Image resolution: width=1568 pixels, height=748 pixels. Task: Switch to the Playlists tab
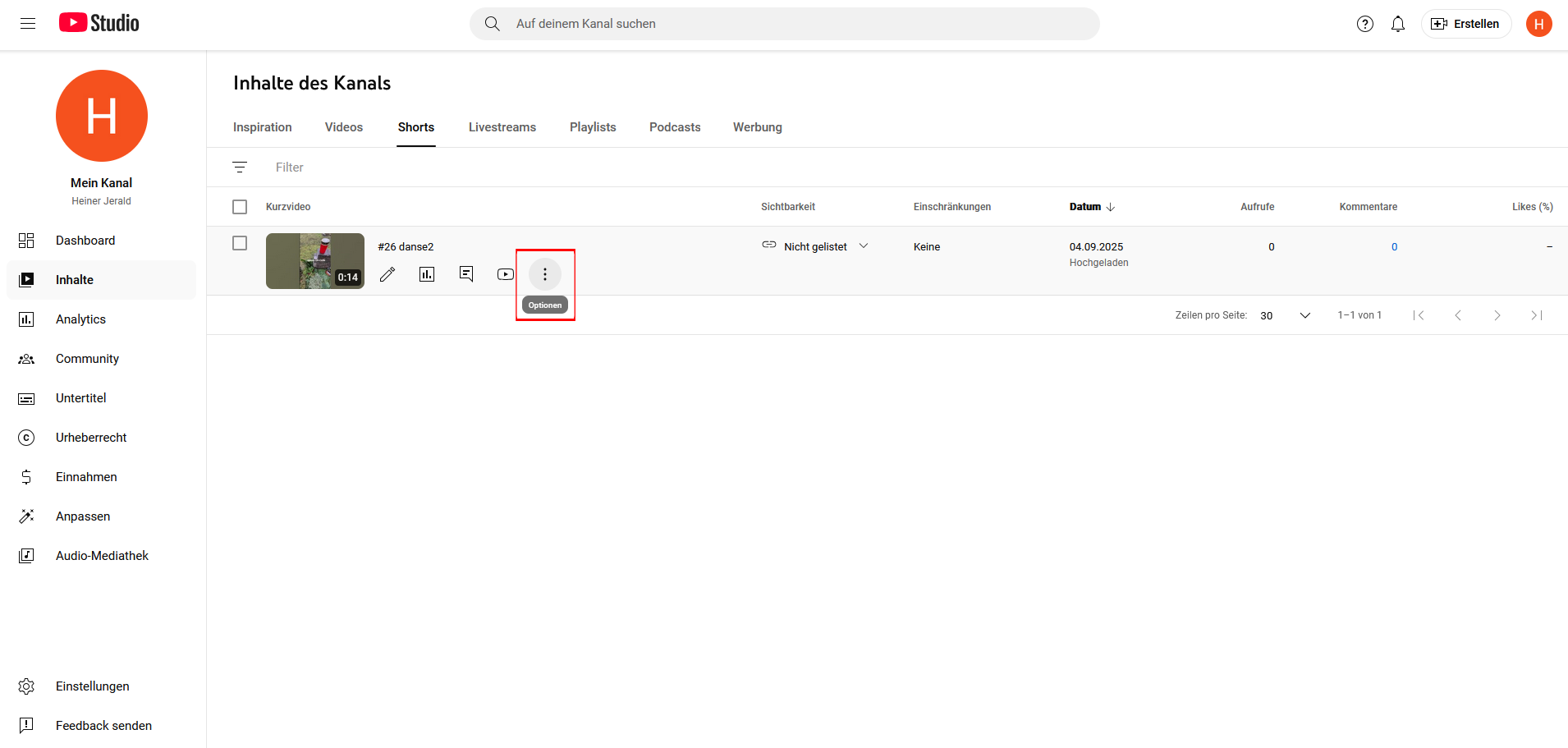click(593, 127)
